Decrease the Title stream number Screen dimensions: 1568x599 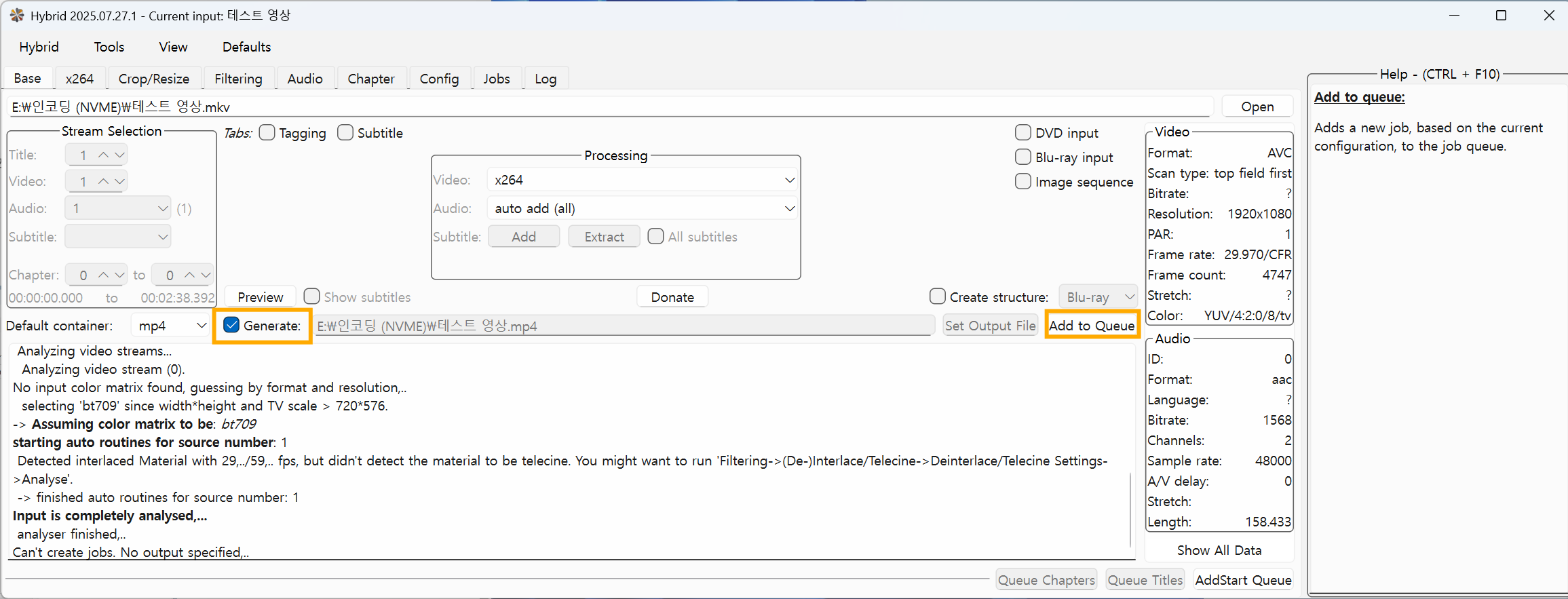pyautogui.click(x=119, y=155)
